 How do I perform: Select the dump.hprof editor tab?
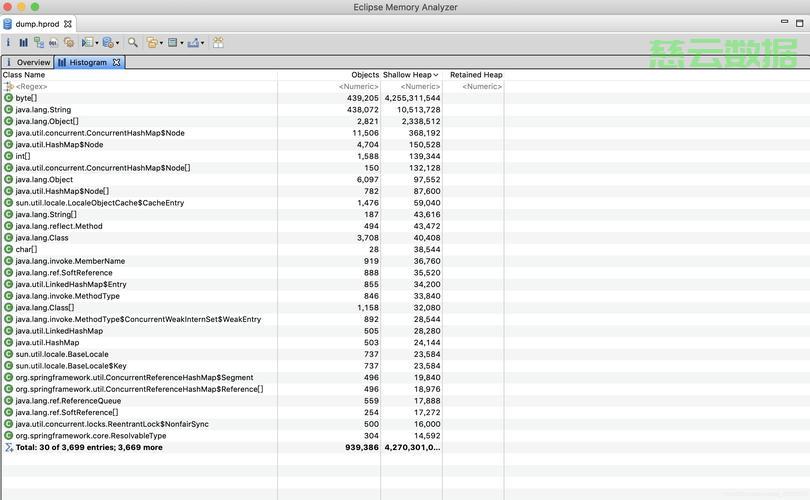coord(37,24)
